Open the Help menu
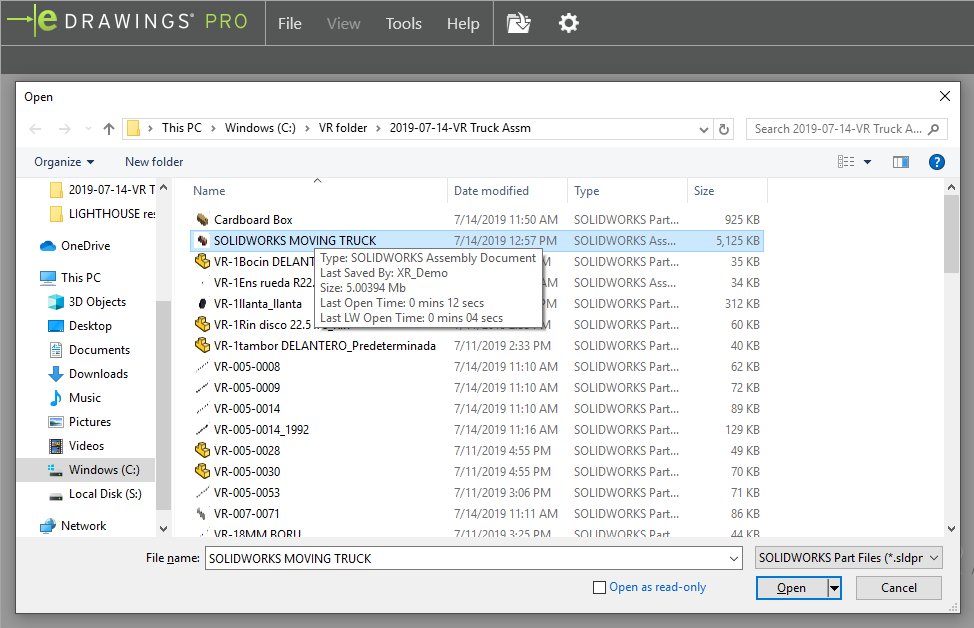 tap(463, 24)
